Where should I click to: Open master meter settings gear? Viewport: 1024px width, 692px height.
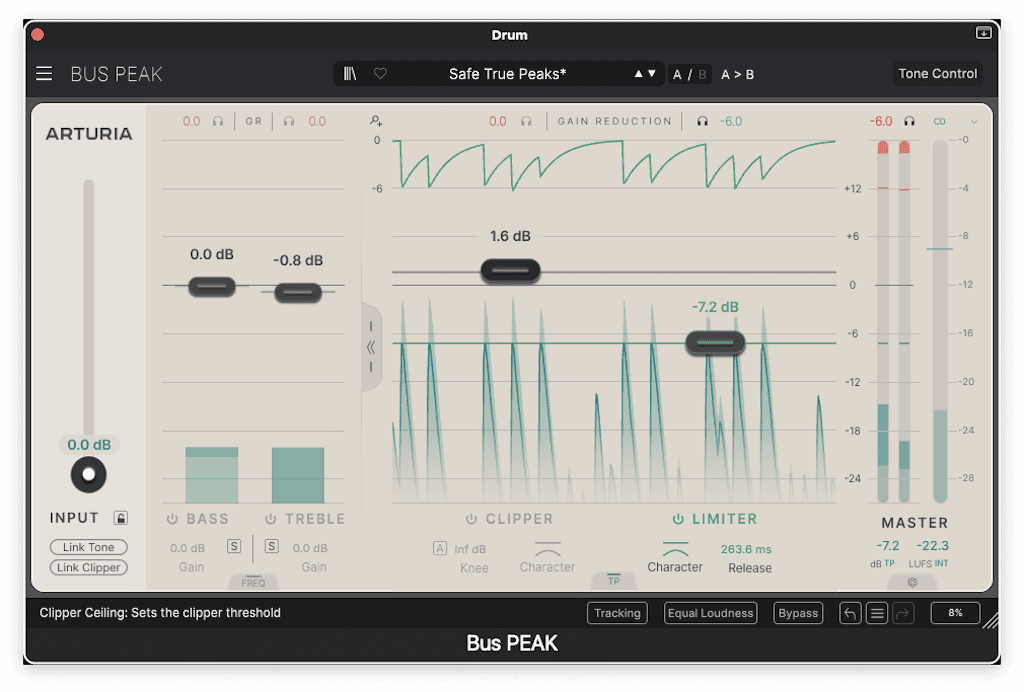pyautogui.click(x=912, y=582)
